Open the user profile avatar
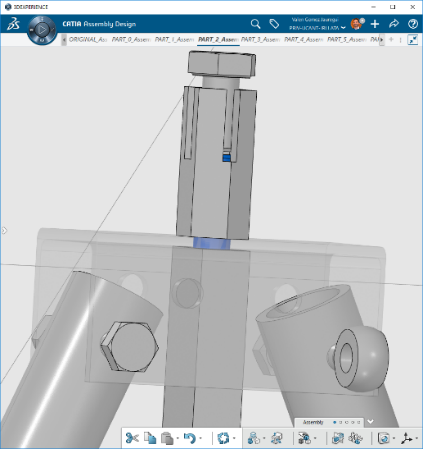Screen dimensions: 423x449 click(356, 24)
